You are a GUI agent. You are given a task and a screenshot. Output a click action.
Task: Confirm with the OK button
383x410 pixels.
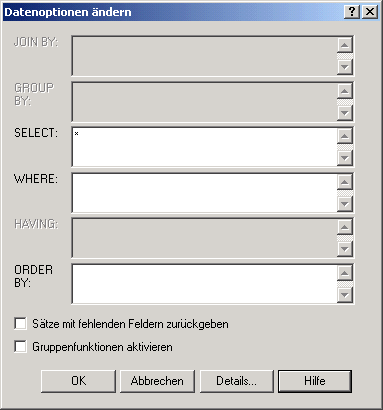(78, 381)
